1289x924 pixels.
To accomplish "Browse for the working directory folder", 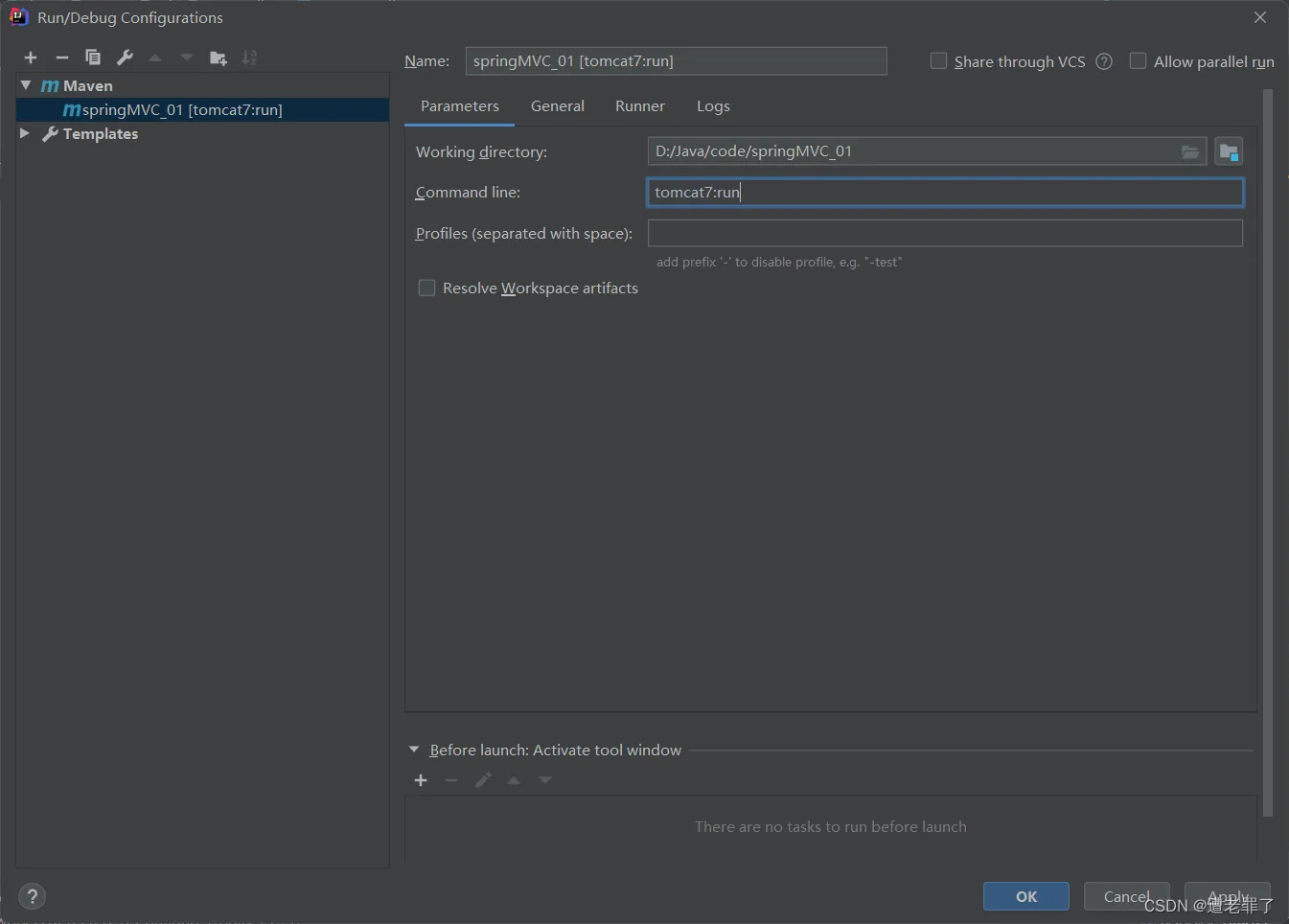I will 1189,151.
